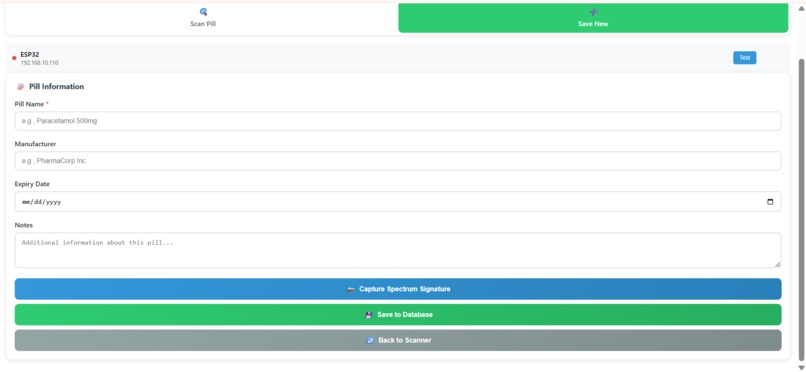
Task: Click the plus icon above Save New
Action: coord(593,12)
